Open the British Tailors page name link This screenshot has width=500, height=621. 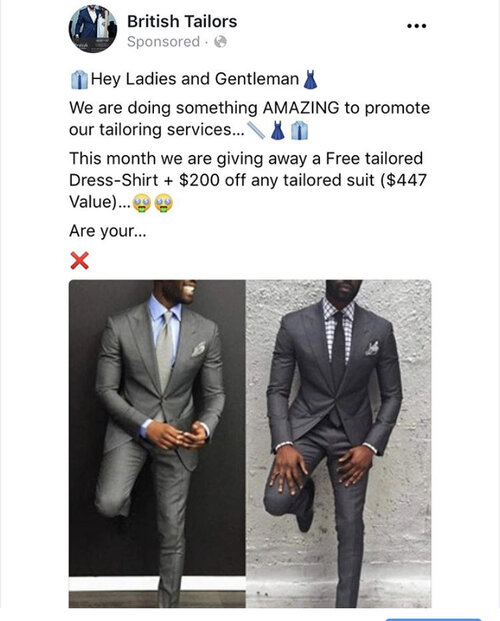coord(182,21)
